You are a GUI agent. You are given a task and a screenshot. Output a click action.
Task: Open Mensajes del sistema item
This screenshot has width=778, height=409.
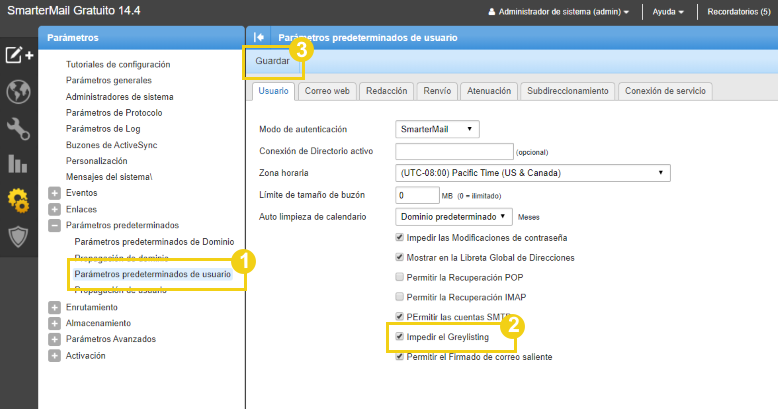tap(109, 177)
